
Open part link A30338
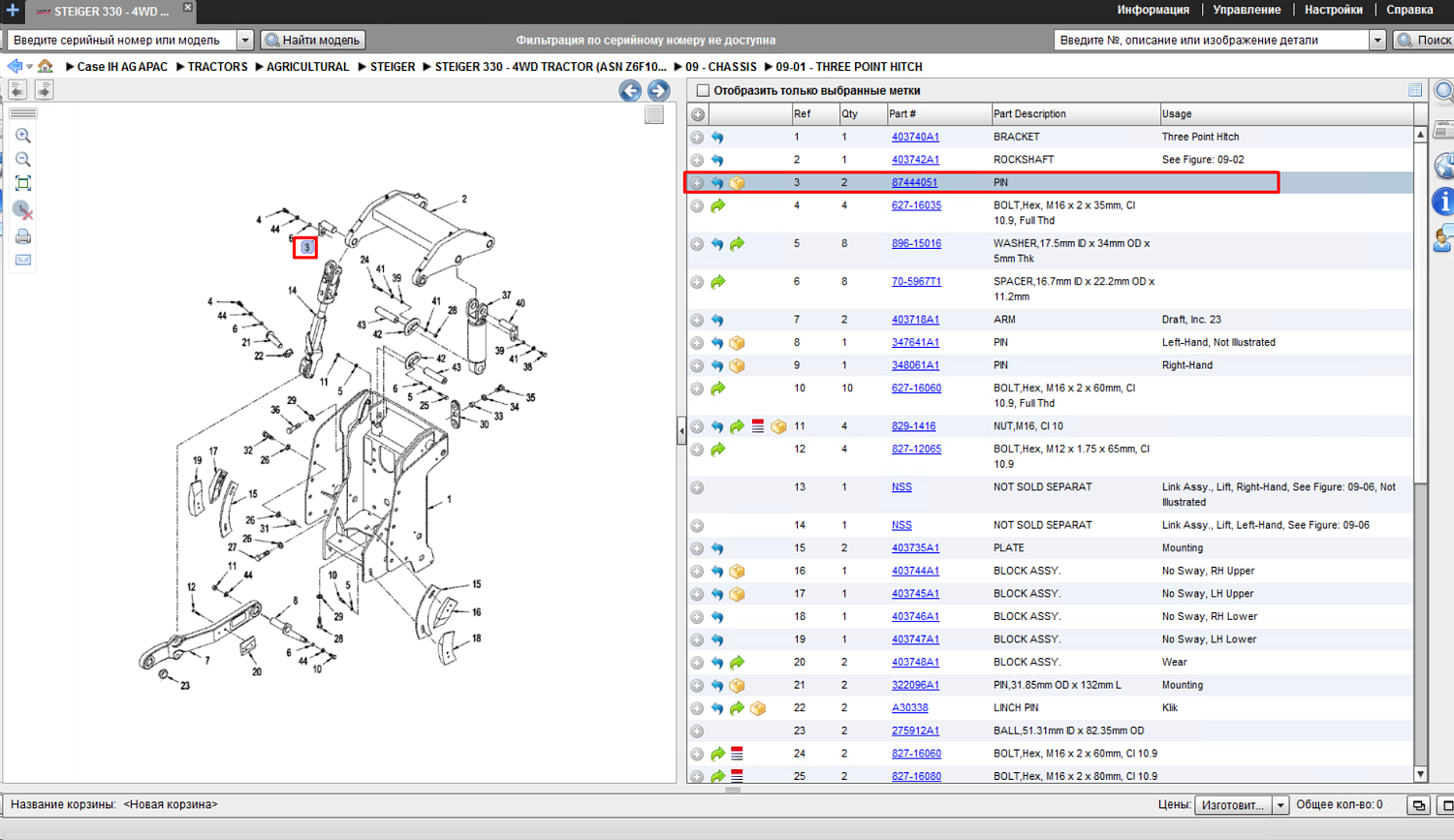pyautogui.click(x=910, y=708)
